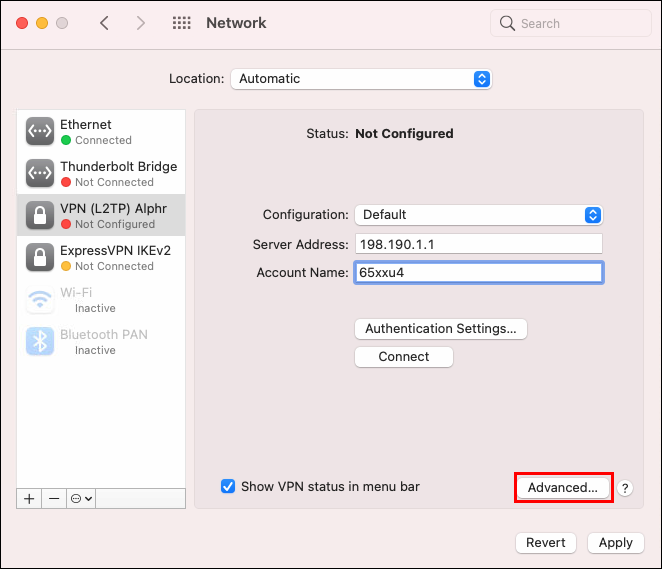Click Authentication Settings button
Viewport: 662px width, 569px height.
[x=441, y=329]
